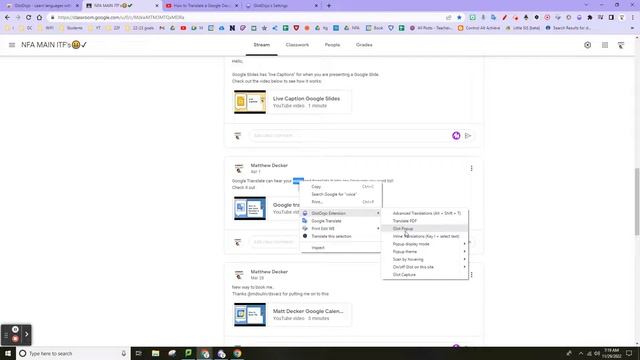The image size is (640, 360).
Task: Expand On/off Glot on this site submenu
Action: (x=425, y=267)
